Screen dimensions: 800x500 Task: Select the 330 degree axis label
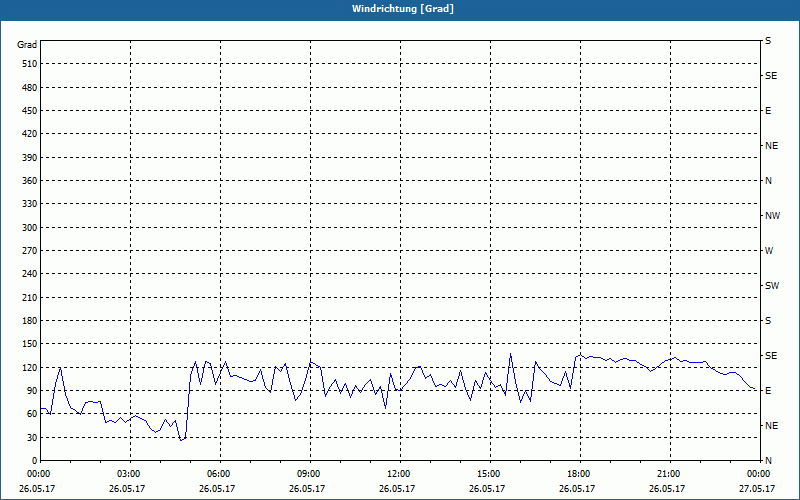pos(30,204)
